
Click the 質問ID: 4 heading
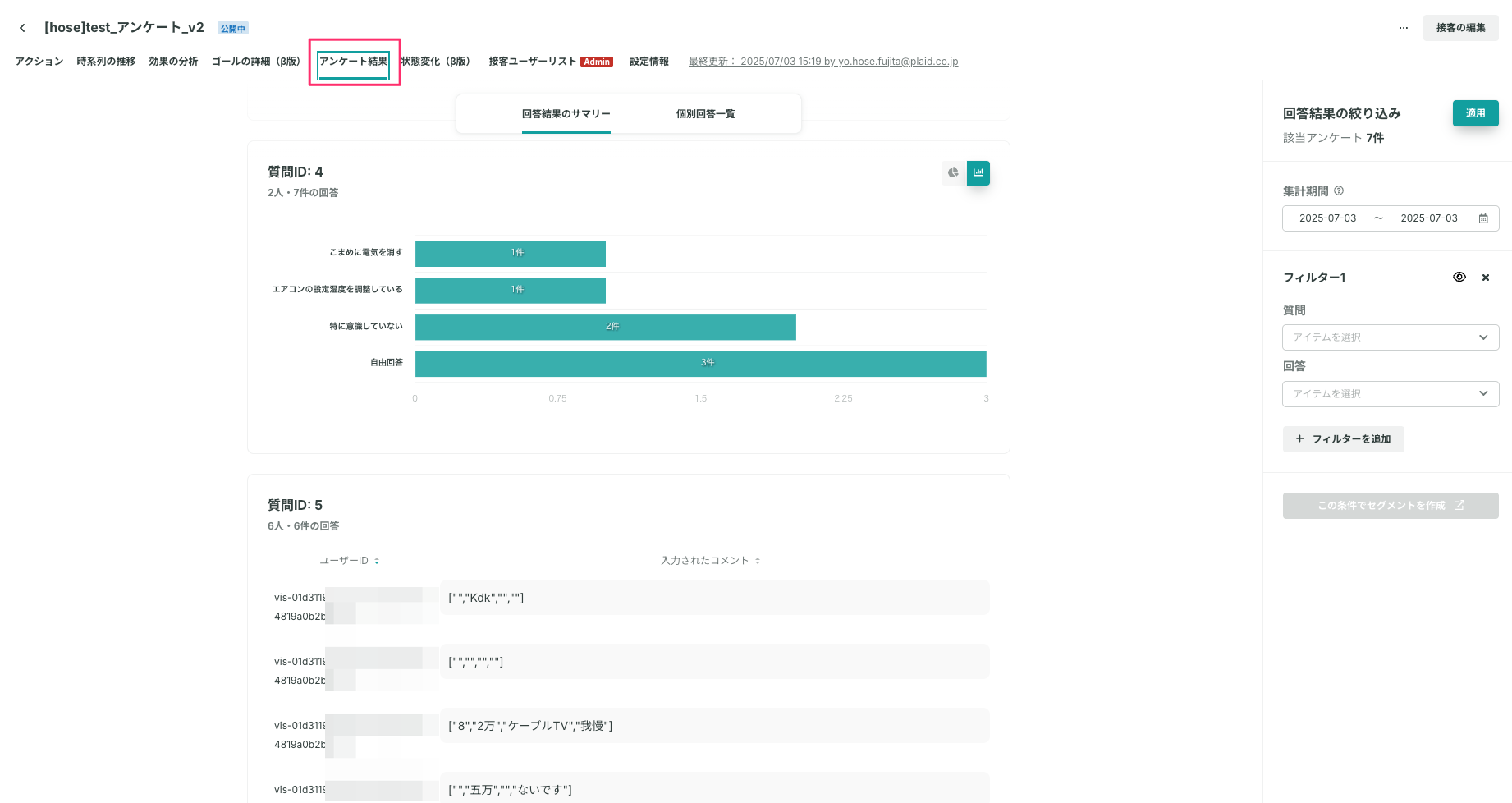[x=296, y=172]
